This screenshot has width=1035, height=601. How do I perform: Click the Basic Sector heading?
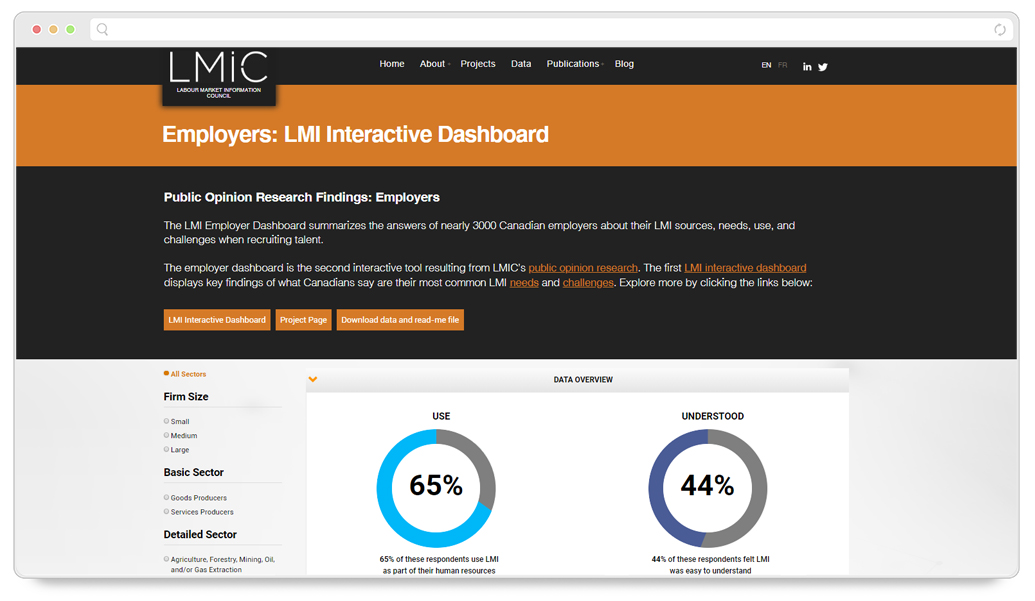[193, 472]
